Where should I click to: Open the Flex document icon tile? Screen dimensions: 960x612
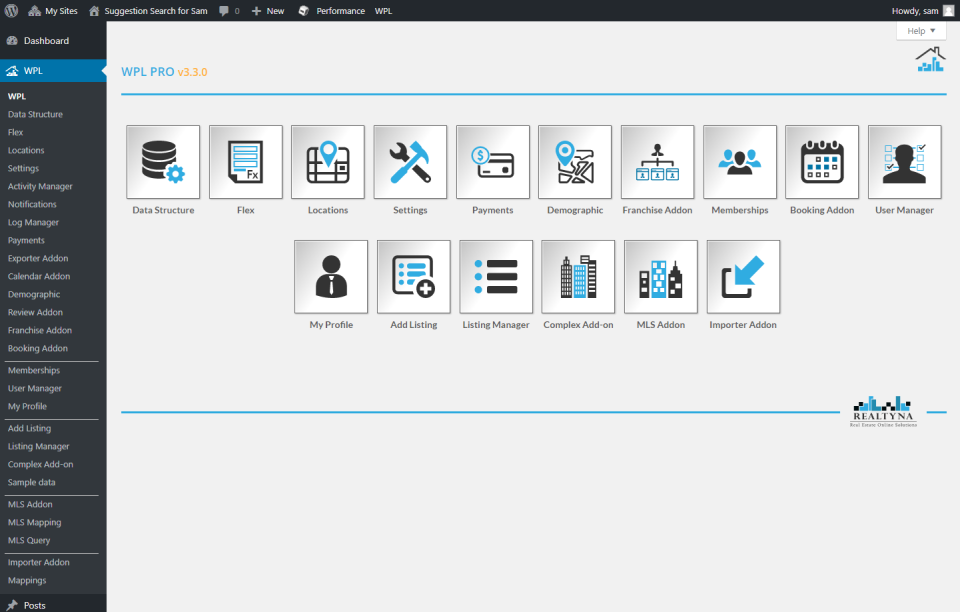(246, 162)
